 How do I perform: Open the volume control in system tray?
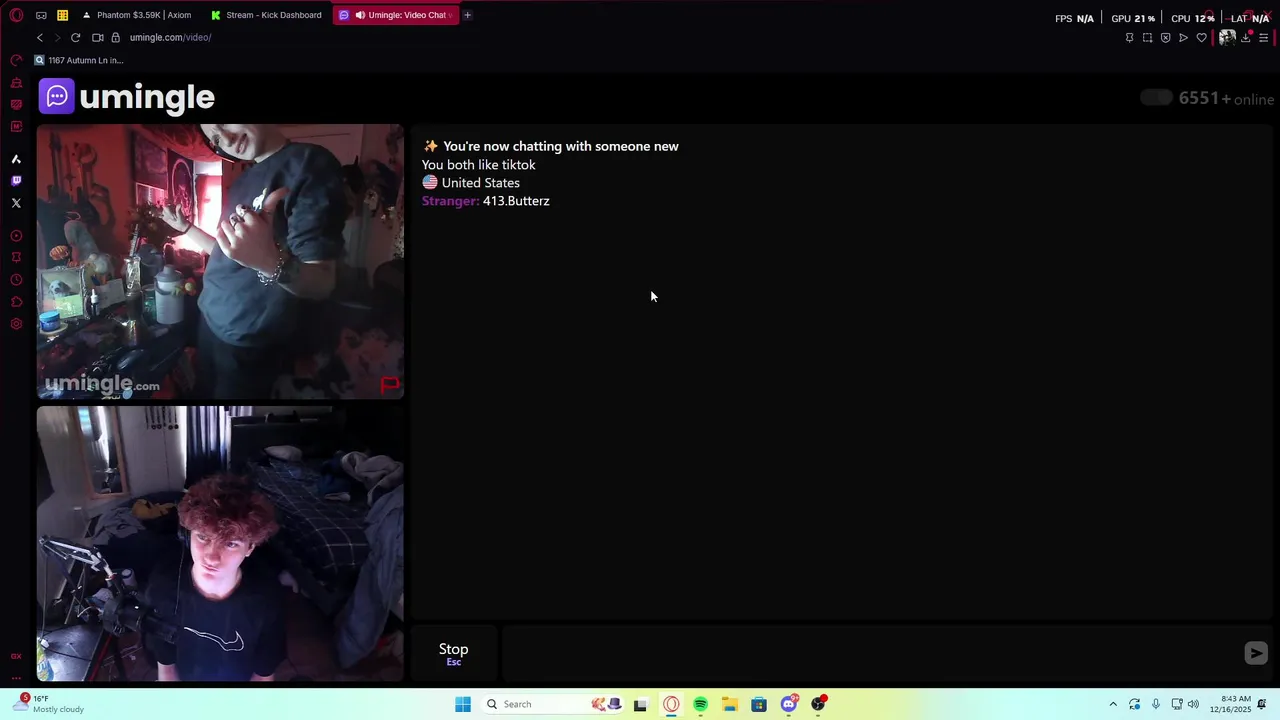(1193, 704)
